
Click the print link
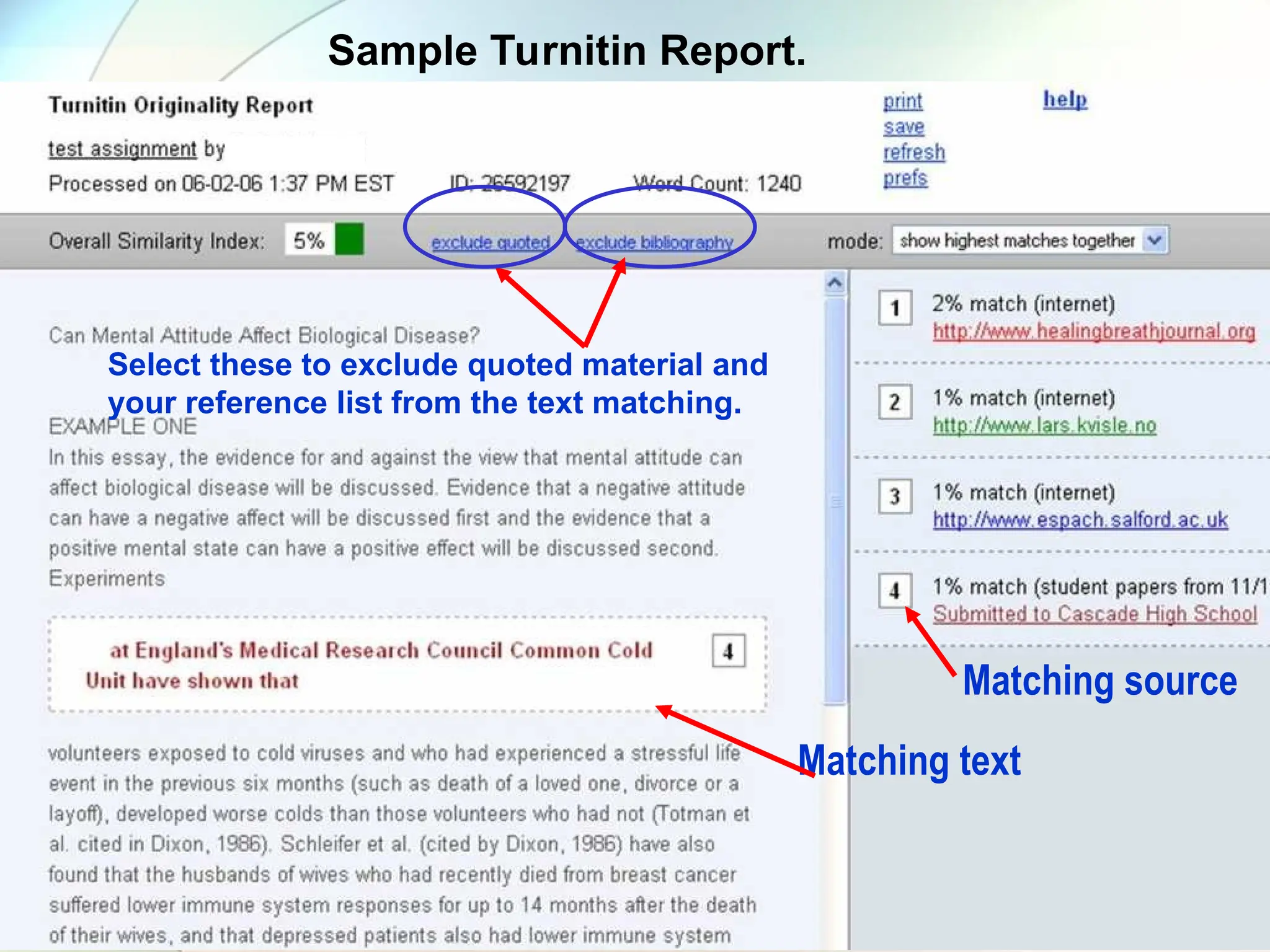point(902,101)
